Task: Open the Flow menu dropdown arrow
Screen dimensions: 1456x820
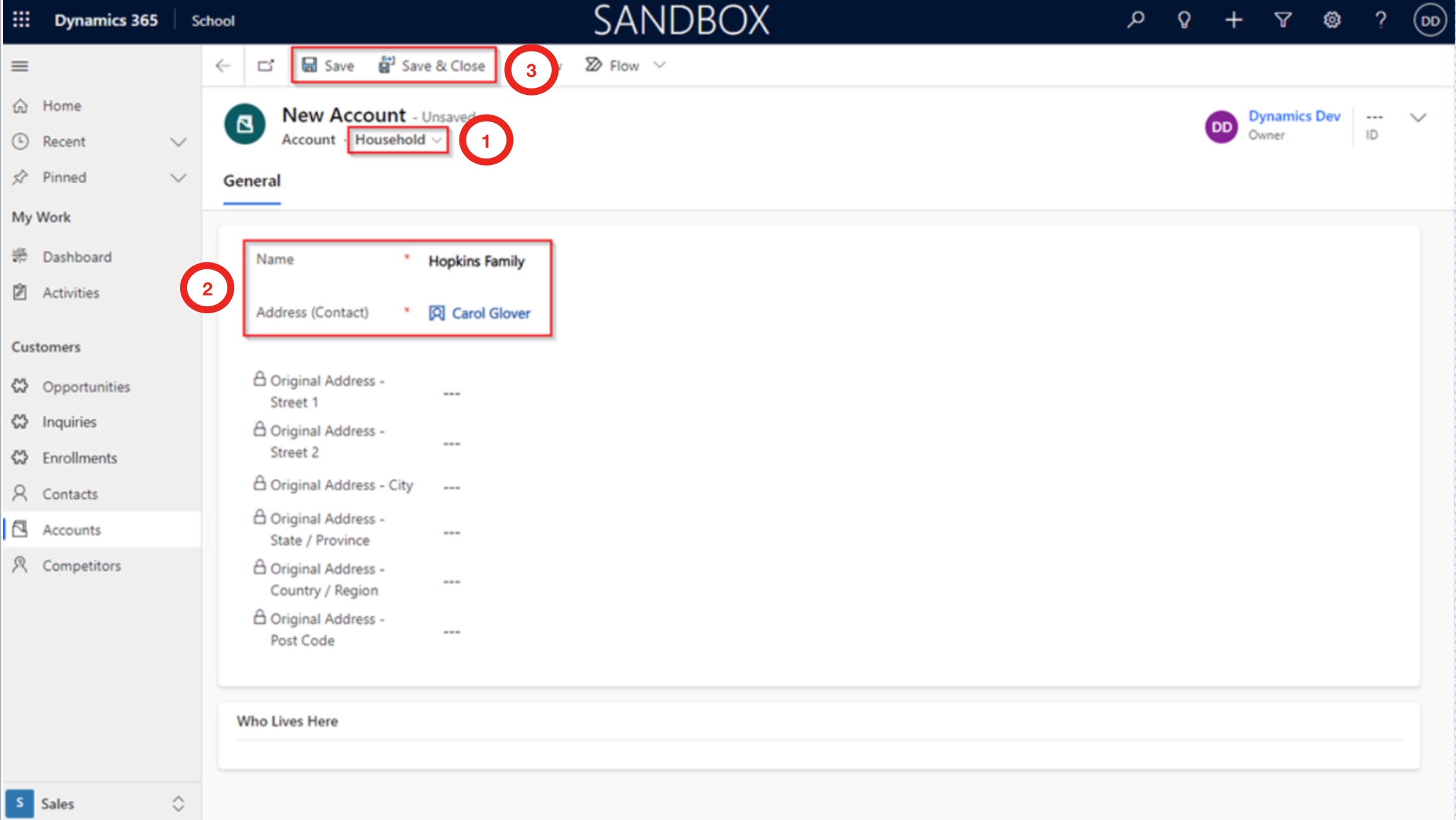Action: pos(660,65)
